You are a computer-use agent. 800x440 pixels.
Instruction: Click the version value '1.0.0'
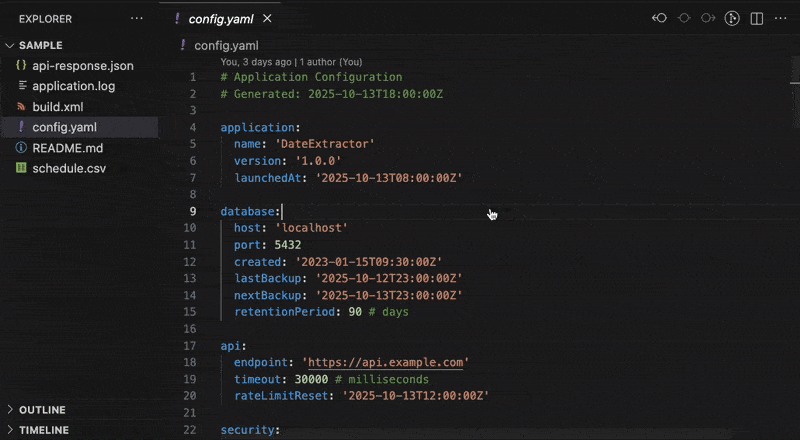point(318,161)
